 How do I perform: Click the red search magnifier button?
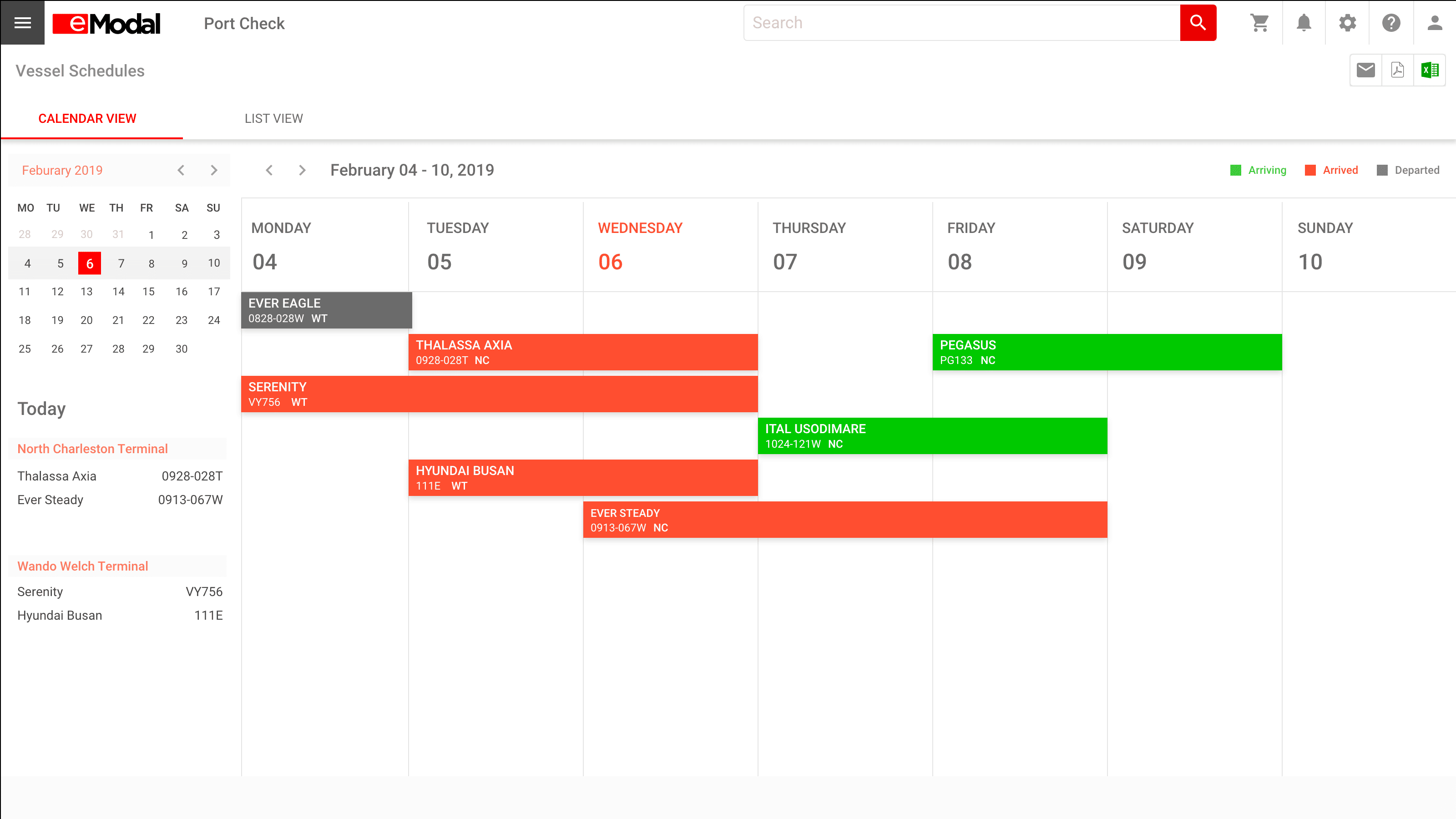point(1198,23)
